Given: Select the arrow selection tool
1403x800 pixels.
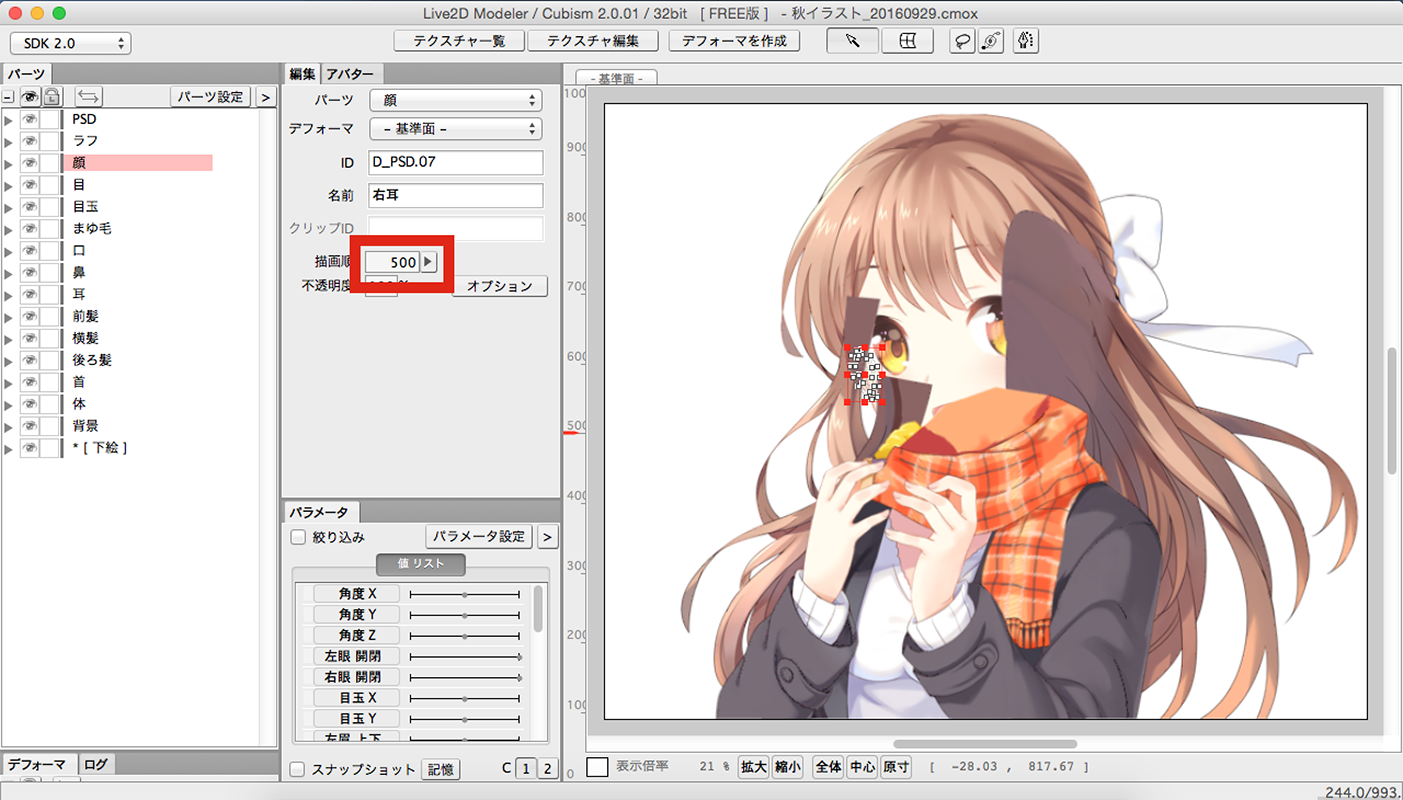Looking at the screenshot, I should click(852, 41).
